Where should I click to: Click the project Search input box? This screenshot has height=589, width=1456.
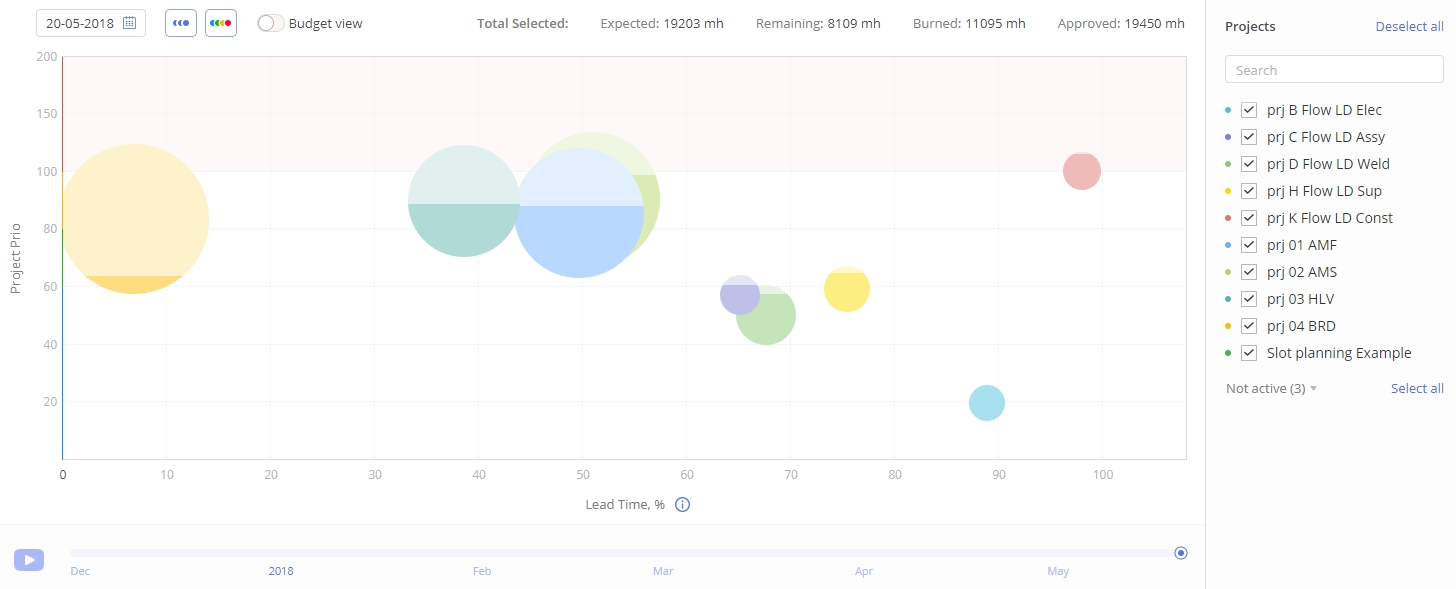[x=1333, y=69]
